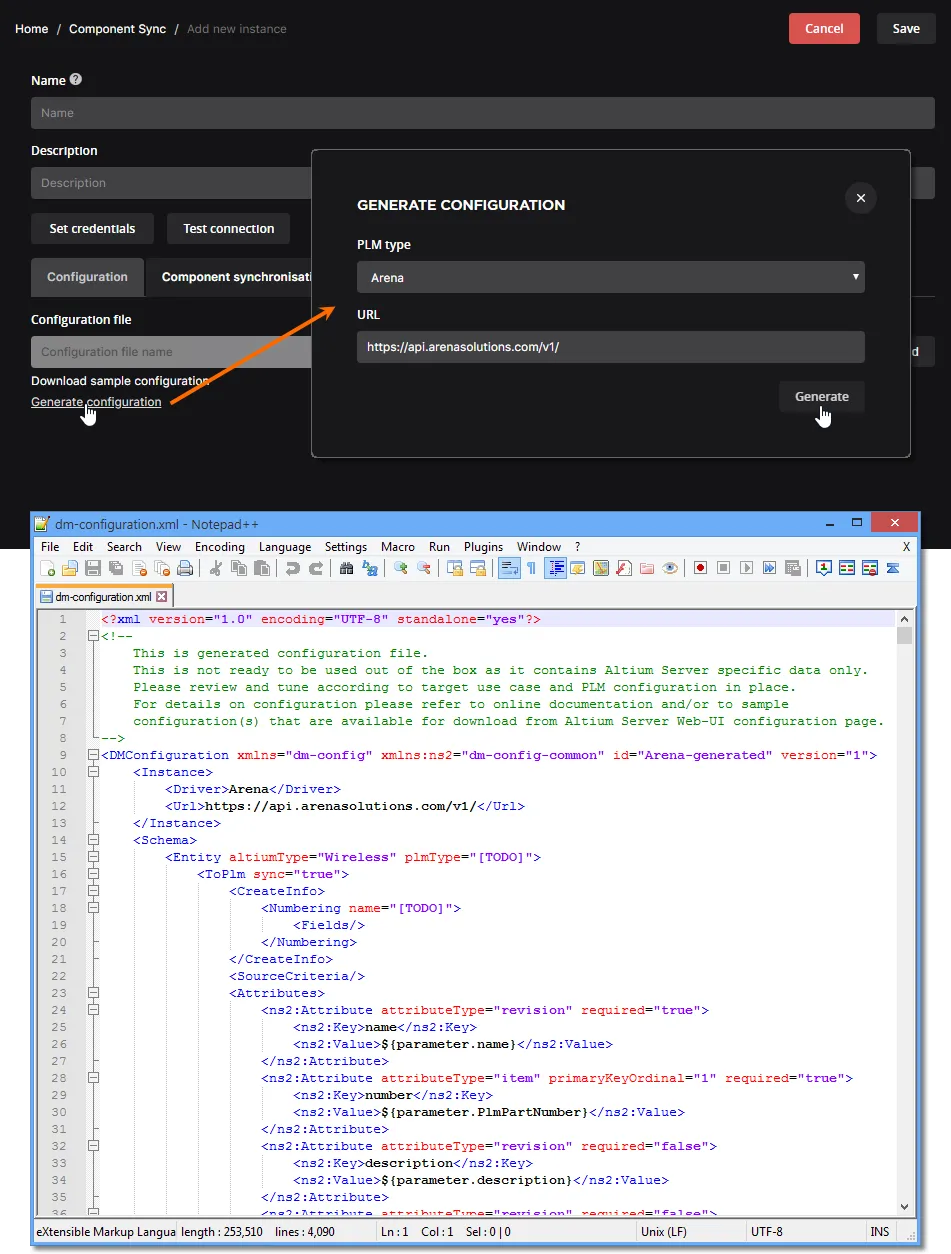This screenshot has width=951, height=1254.
Task: Click the red Cancel button
Action: point(824,28)
